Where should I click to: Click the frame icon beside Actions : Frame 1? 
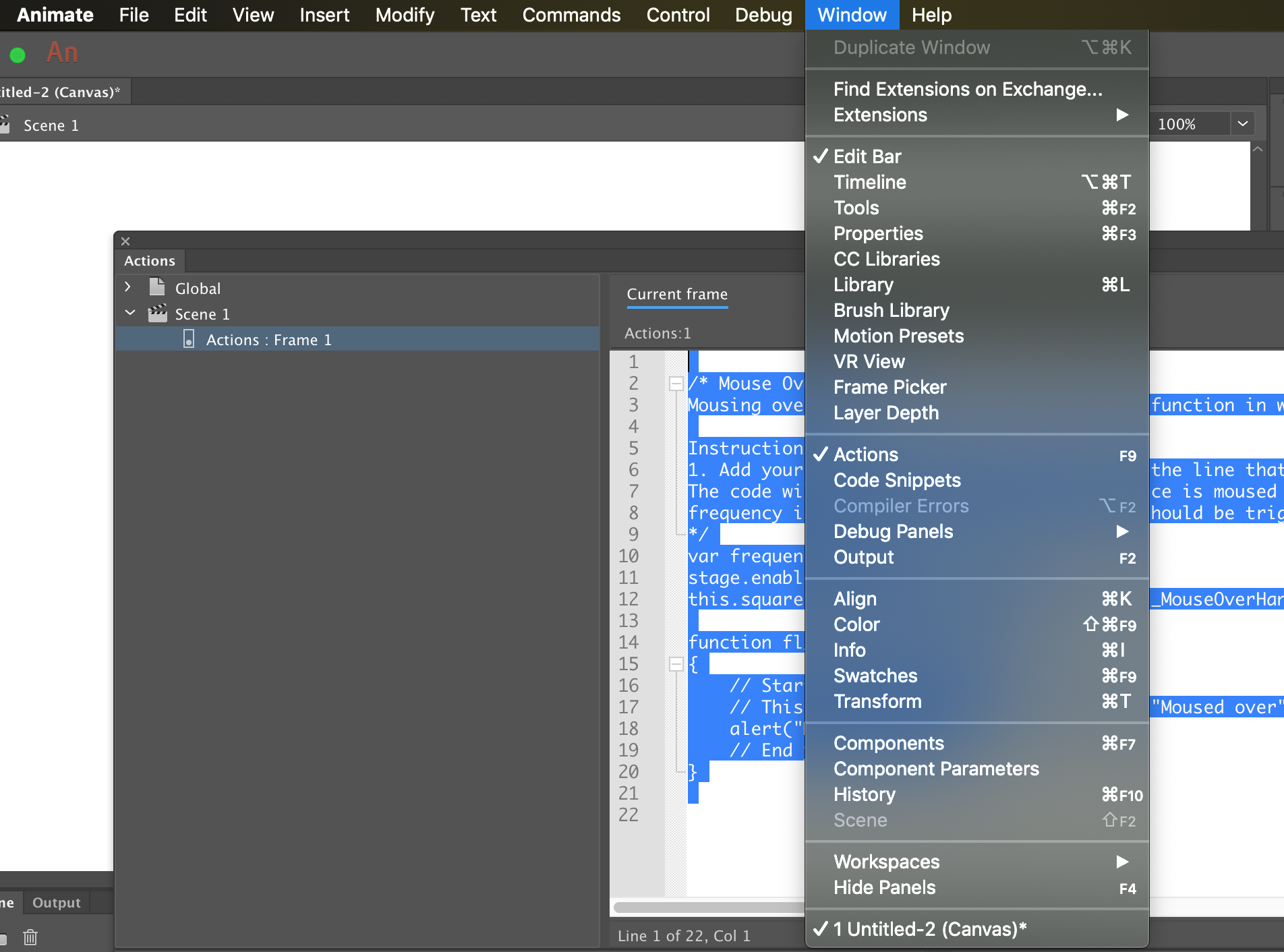coord(189,339)
